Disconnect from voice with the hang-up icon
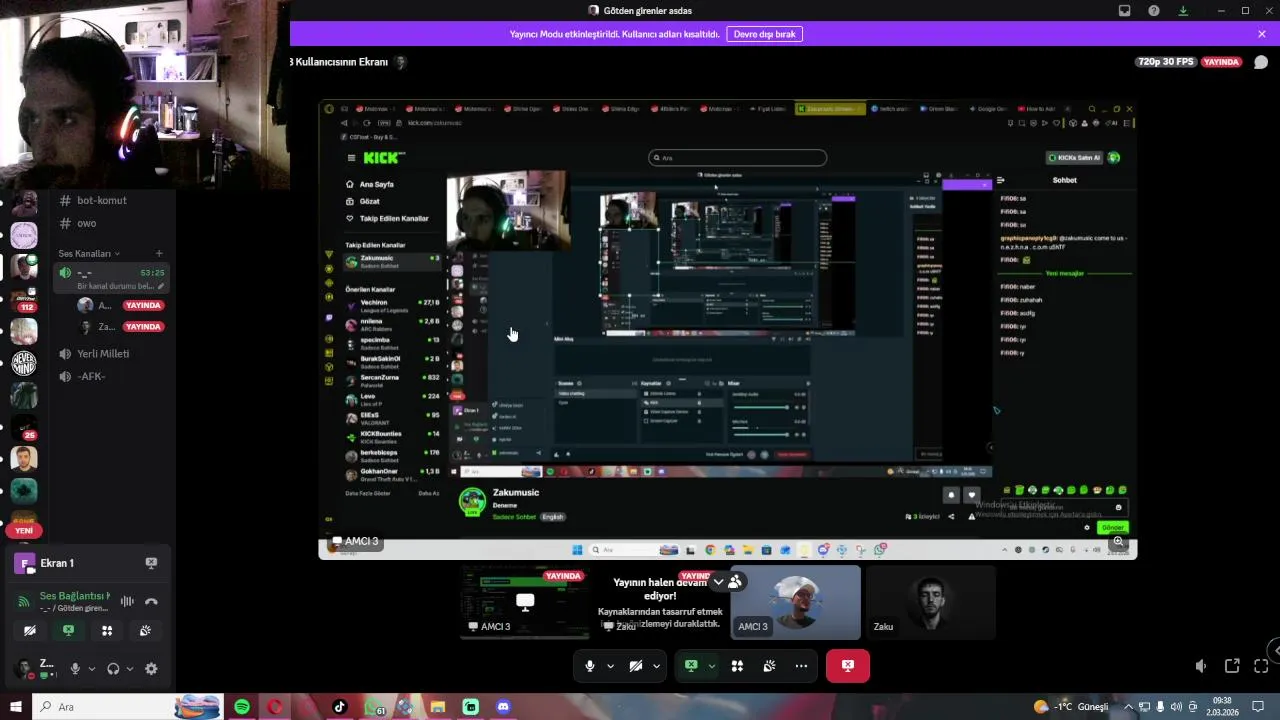 point(151,601)
